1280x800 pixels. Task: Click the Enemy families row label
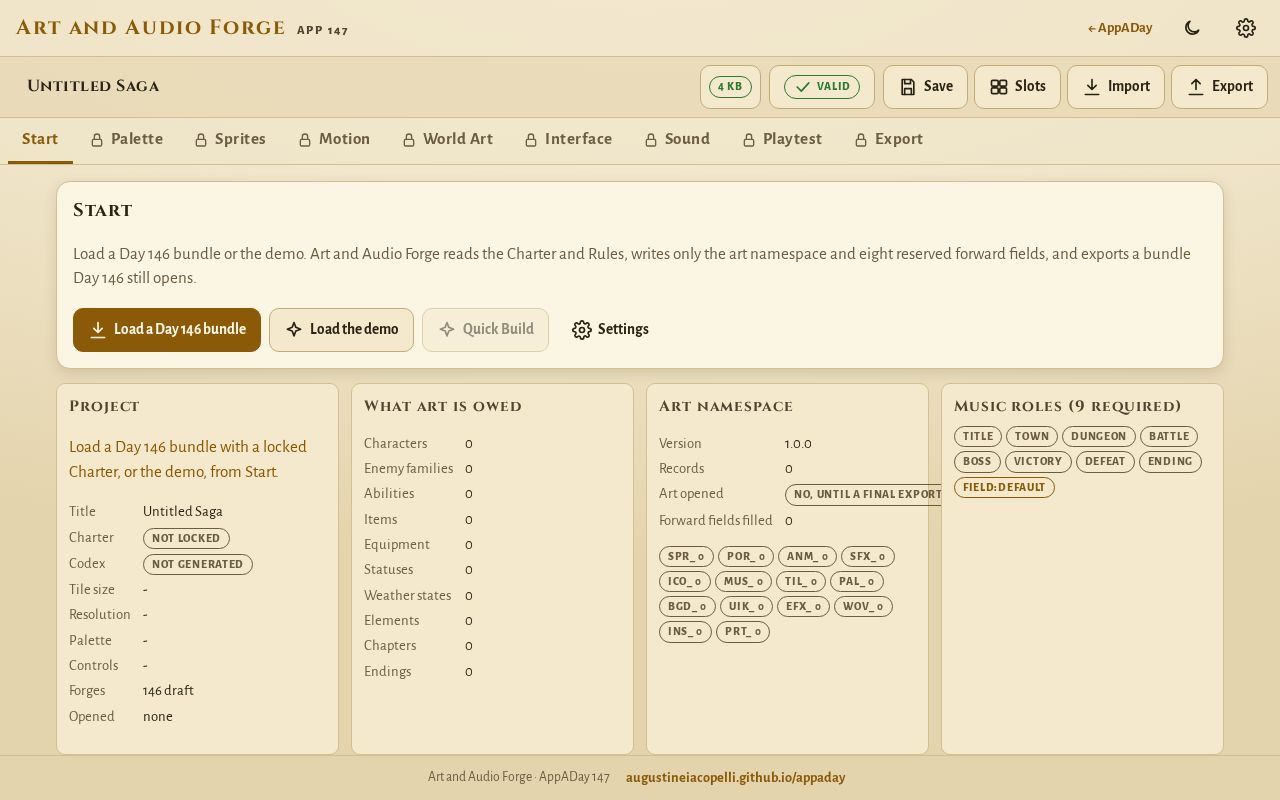[x=408, y=469]
